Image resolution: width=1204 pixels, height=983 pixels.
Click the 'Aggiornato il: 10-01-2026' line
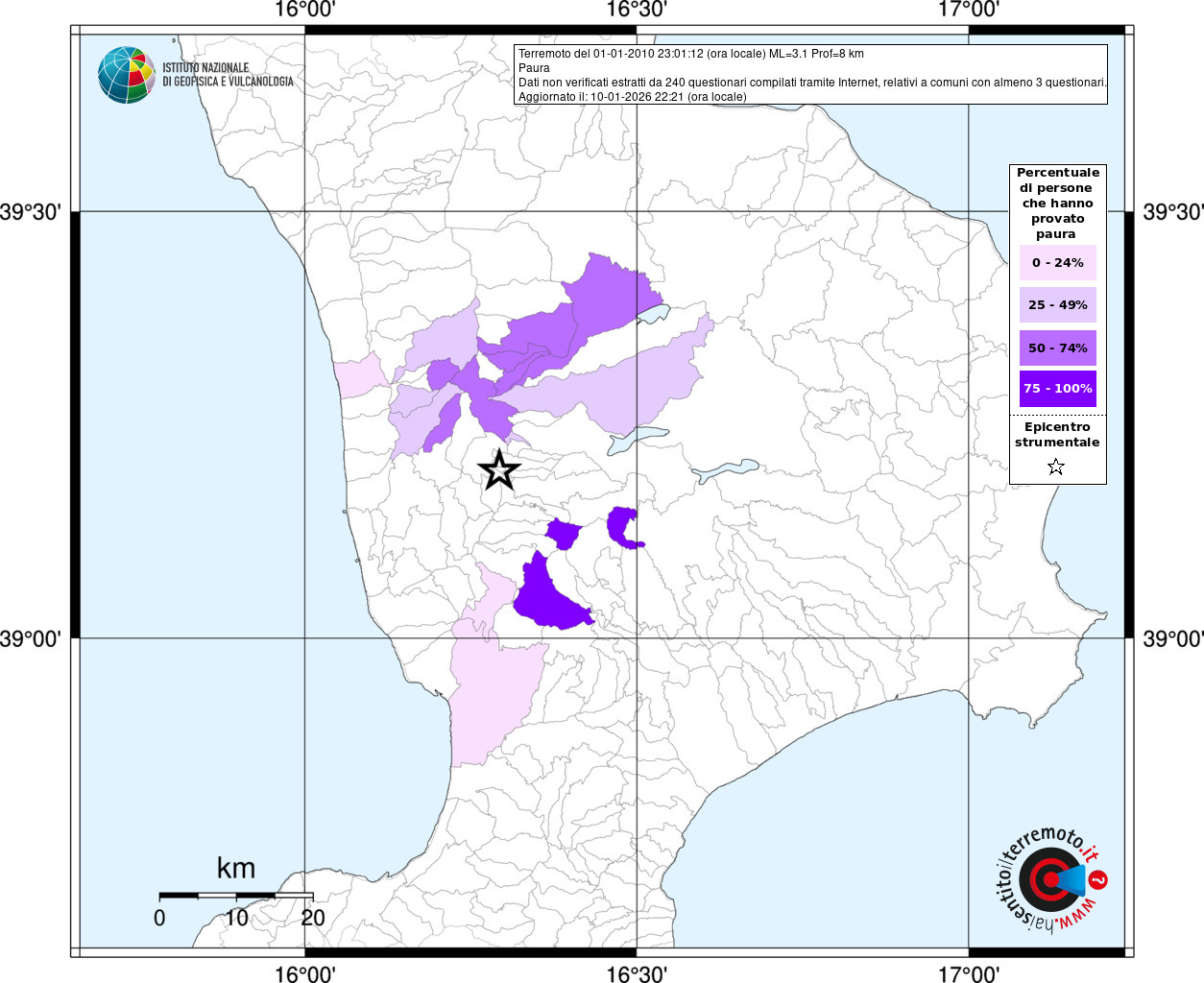pos(633,97)
